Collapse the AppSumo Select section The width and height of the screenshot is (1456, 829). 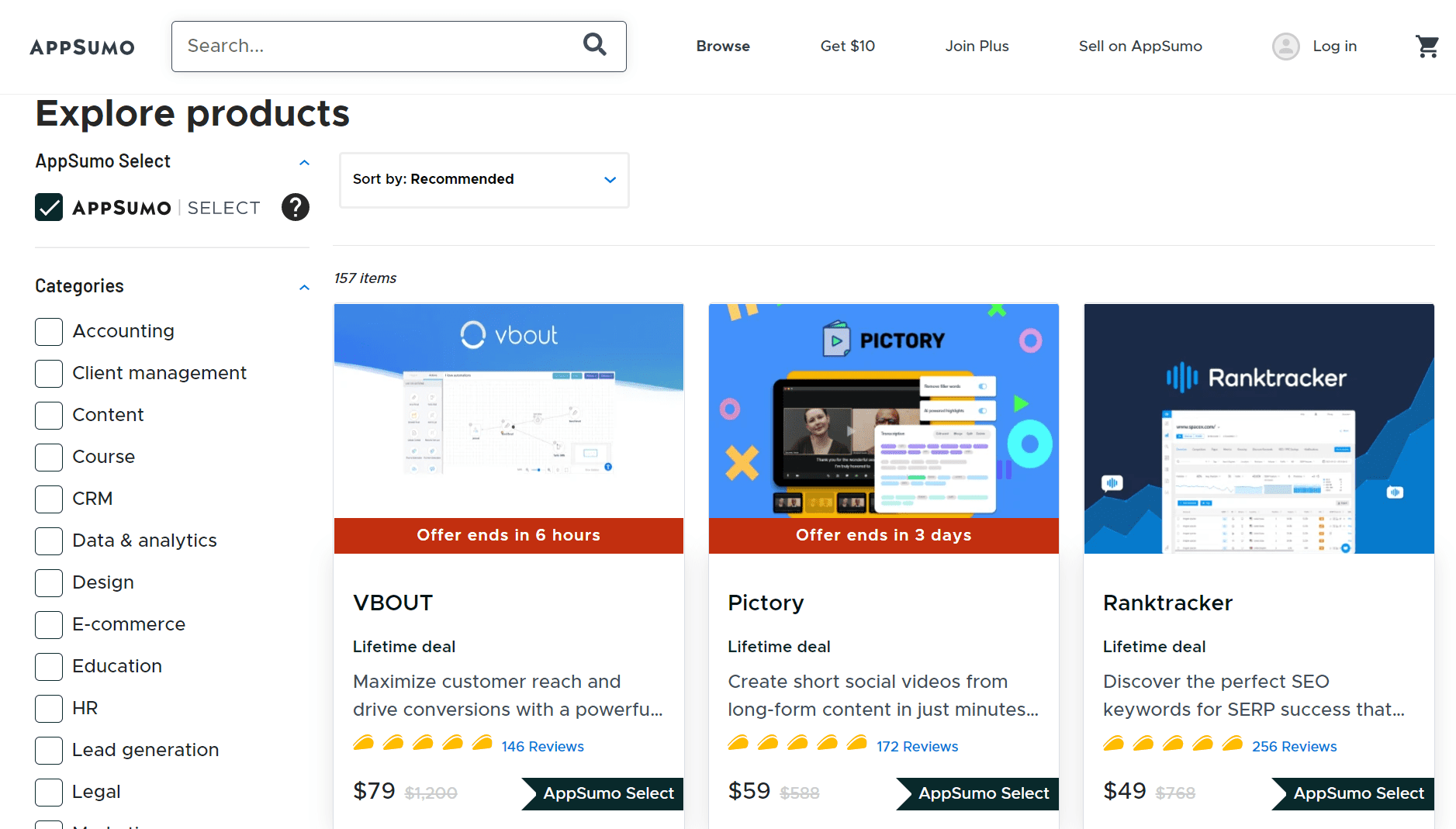click(x=304, y=162)
